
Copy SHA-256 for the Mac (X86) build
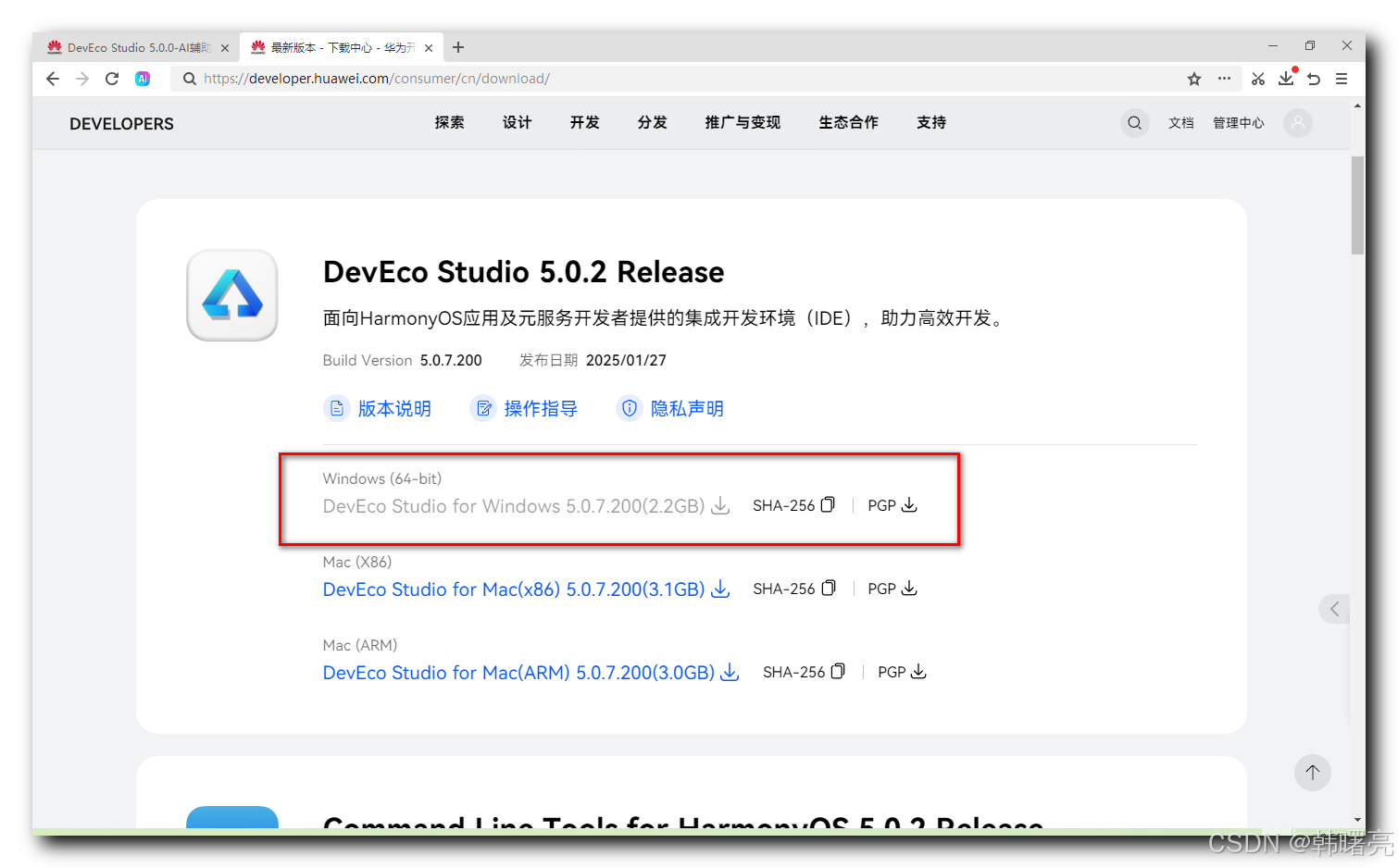pos(793,589)
